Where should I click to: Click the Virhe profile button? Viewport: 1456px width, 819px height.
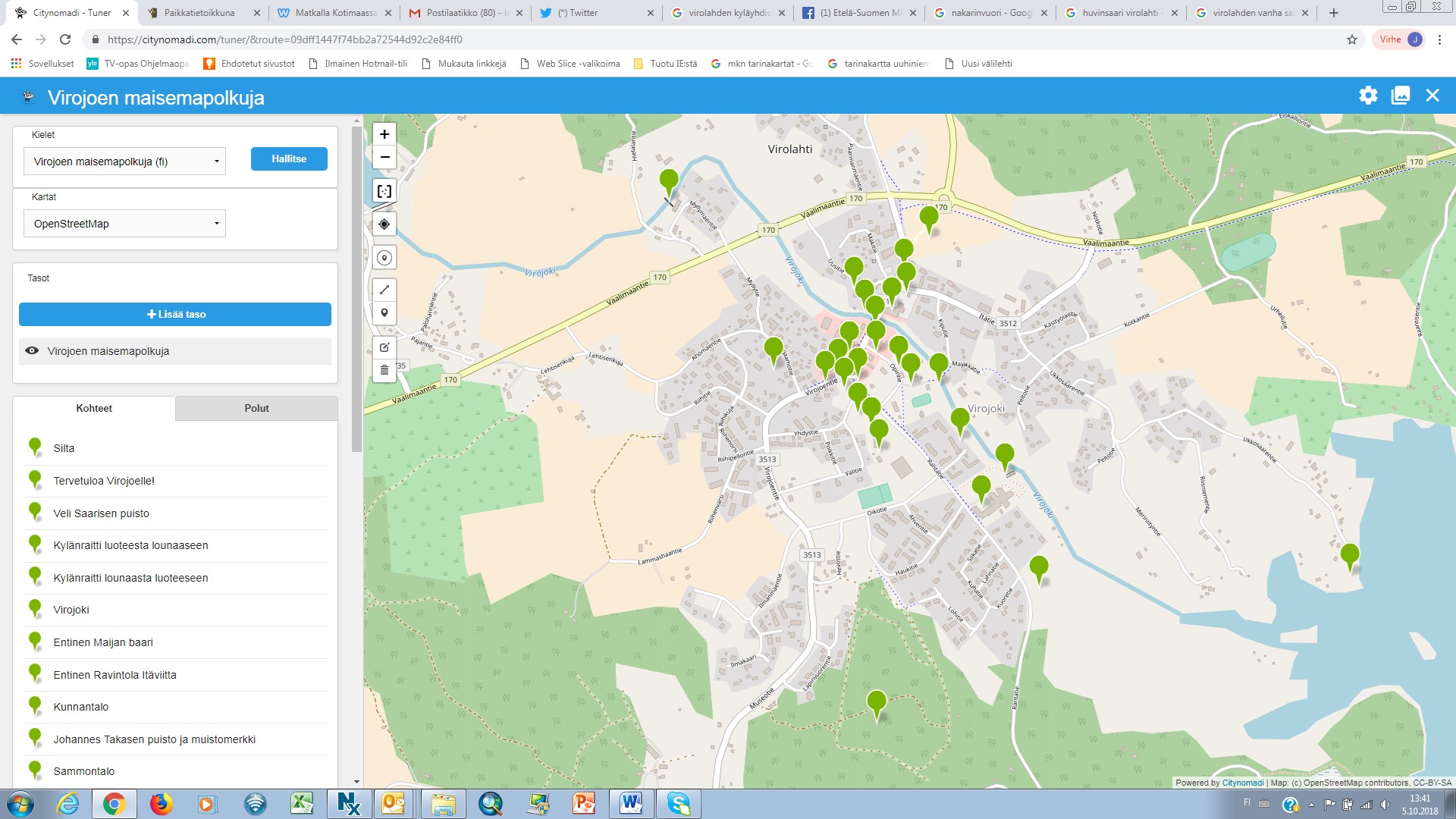[1399, 39]
